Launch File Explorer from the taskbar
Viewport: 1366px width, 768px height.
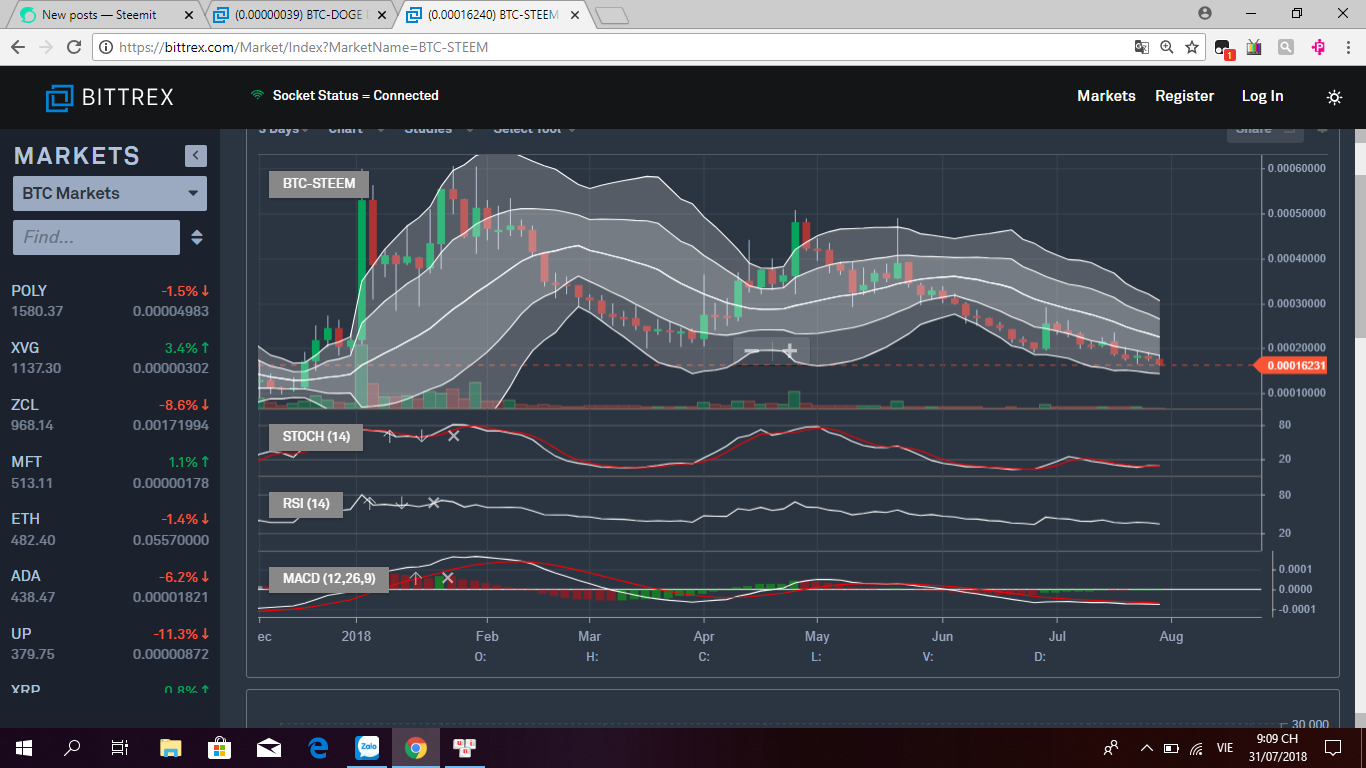tap(171, 747)
